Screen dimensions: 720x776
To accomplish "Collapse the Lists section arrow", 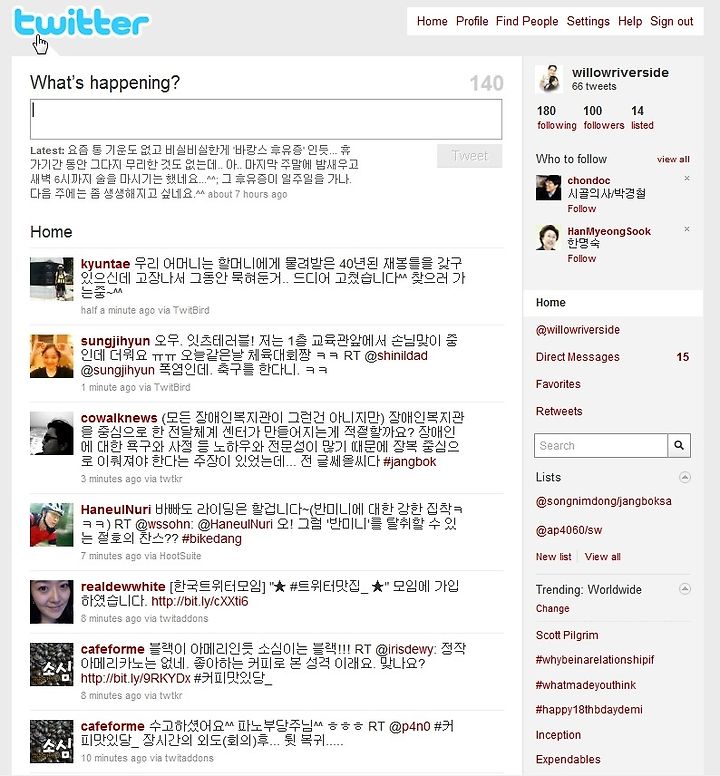I will [x=685, y=477].
